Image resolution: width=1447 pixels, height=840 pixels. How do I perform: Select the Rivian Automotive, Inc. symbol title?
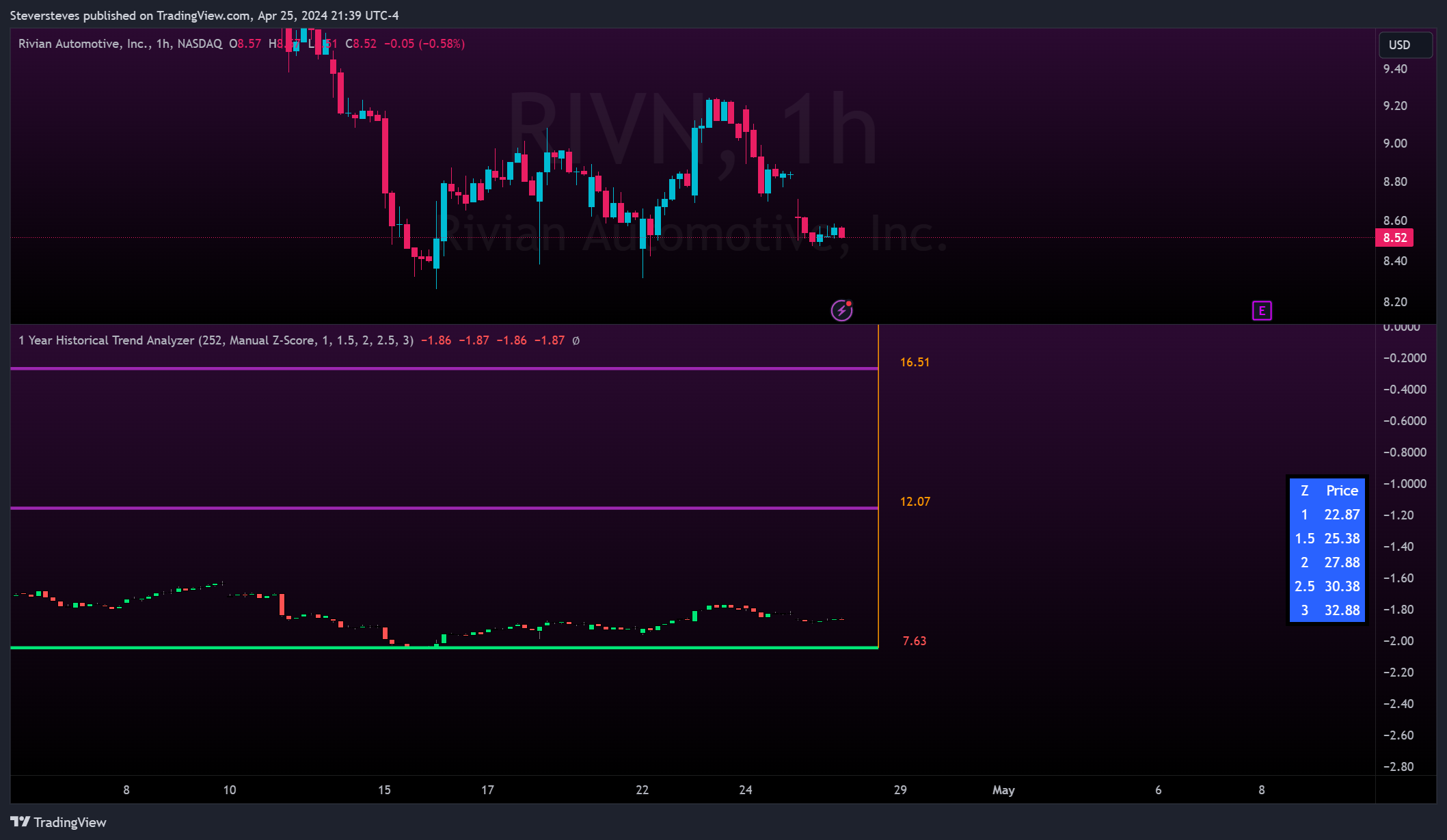[85, 44]
